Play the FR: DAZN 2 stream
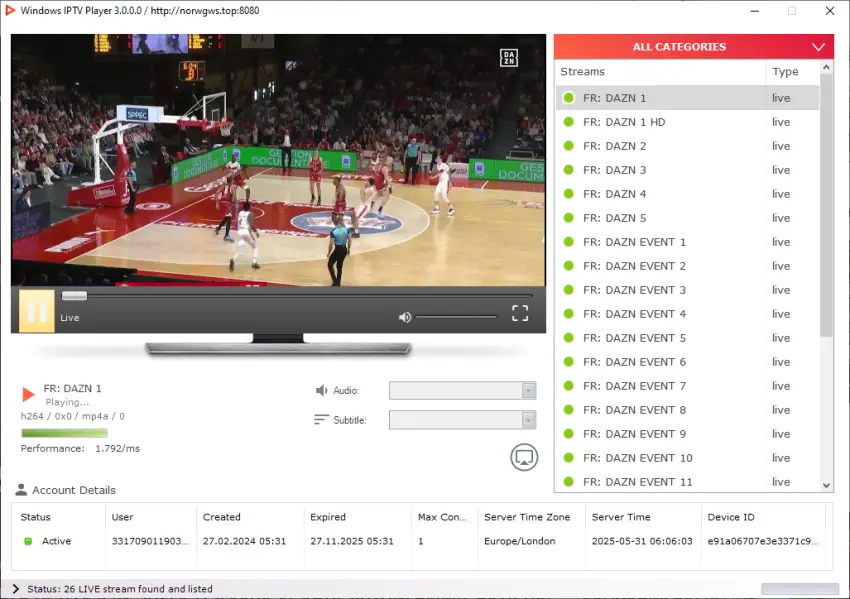Viewport: 850px width, 599px height. pyautogui.click(x=687, y=146)
